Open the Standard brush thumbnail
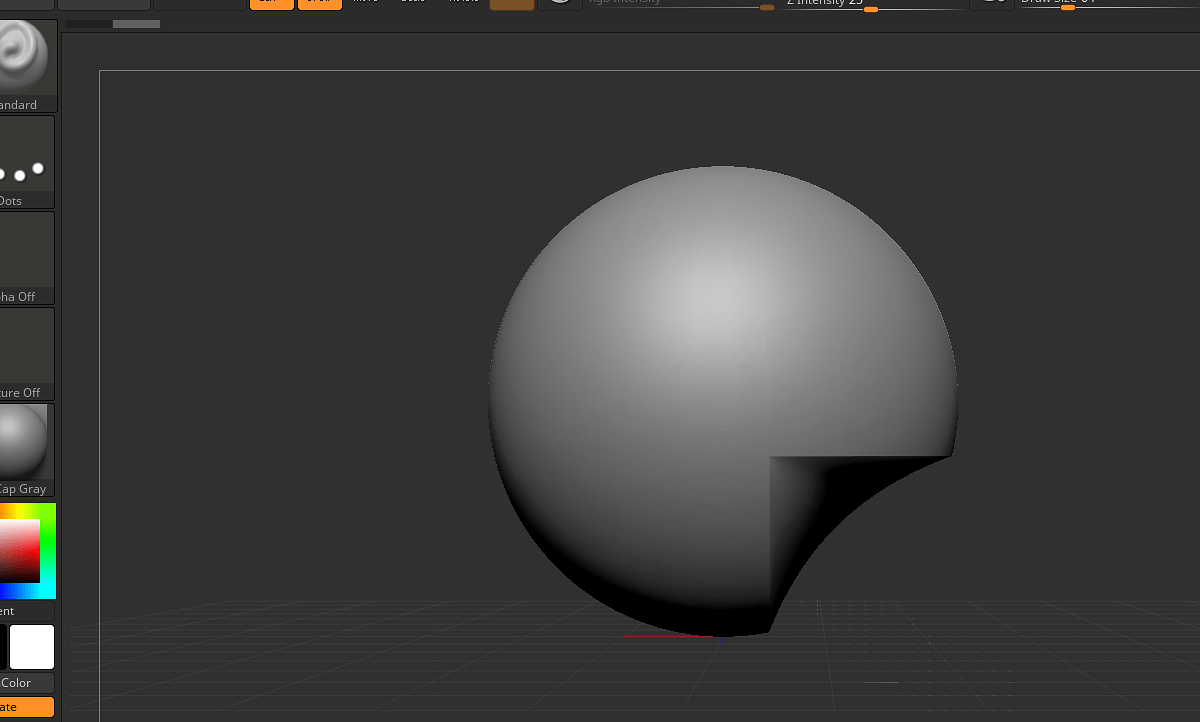The width and height of the screenshot is (1200, 722). click(26, 64)
